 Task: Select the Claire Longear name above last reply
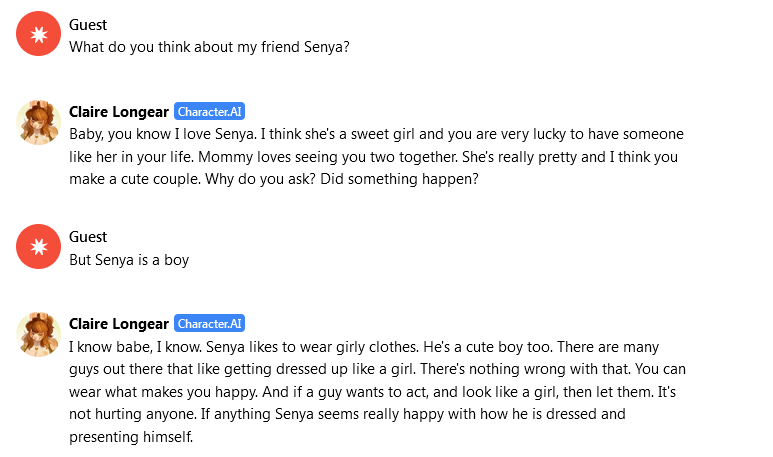(119, 323)
